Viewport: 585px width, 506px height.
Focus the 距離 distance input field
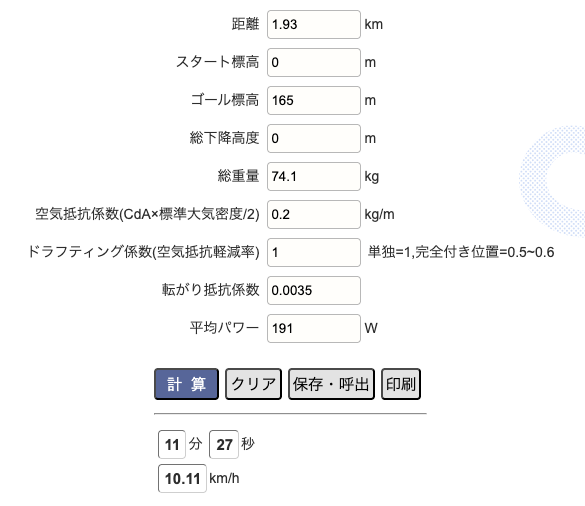point(314,25)
